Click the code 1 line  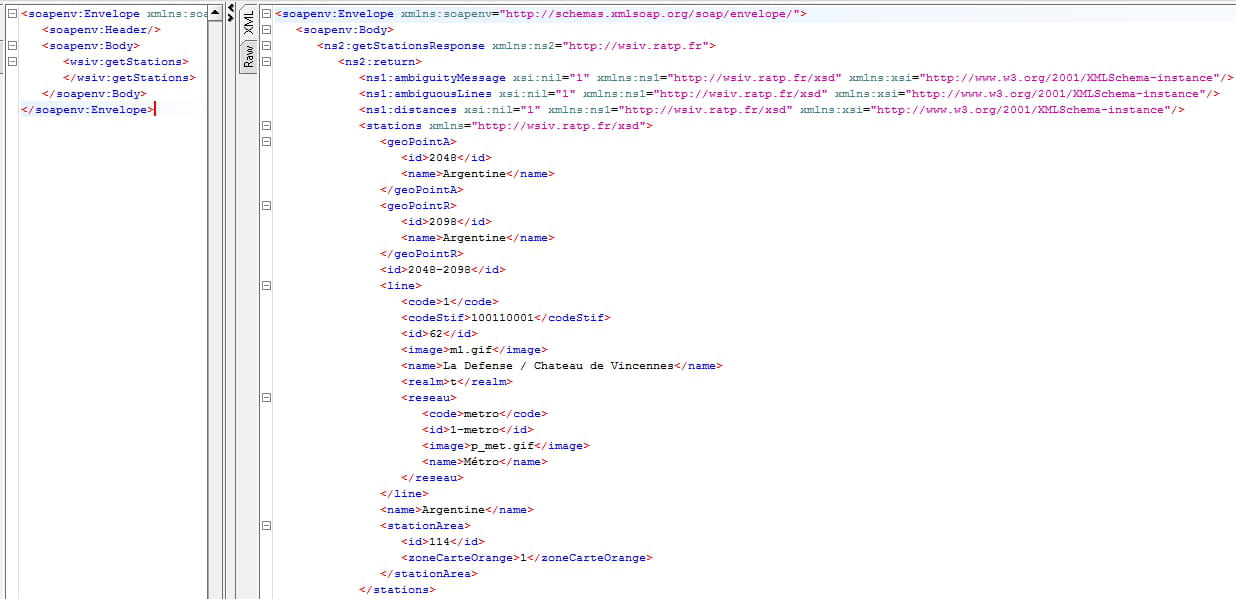(449, 302)
